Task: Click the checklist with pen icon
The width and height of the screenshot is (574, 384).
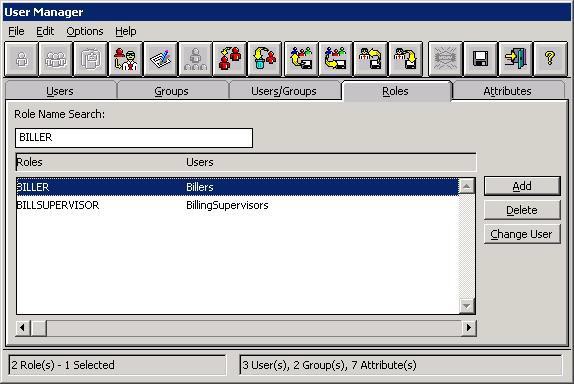Action: 160,59
